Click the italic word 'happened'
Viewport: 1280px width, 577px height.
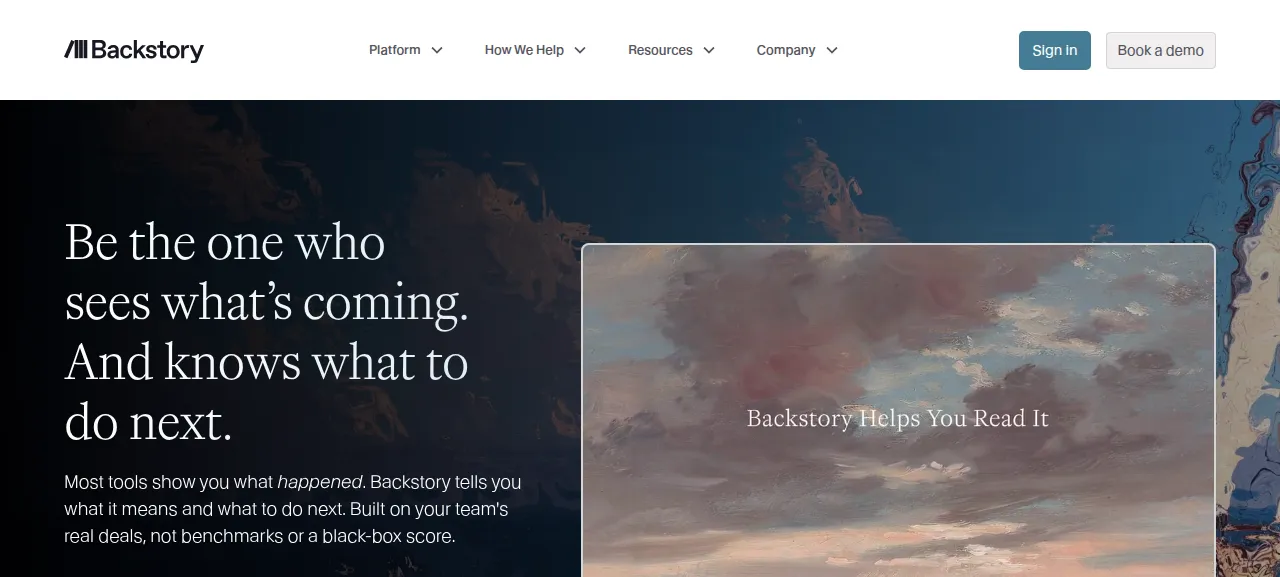click(320, 482)
